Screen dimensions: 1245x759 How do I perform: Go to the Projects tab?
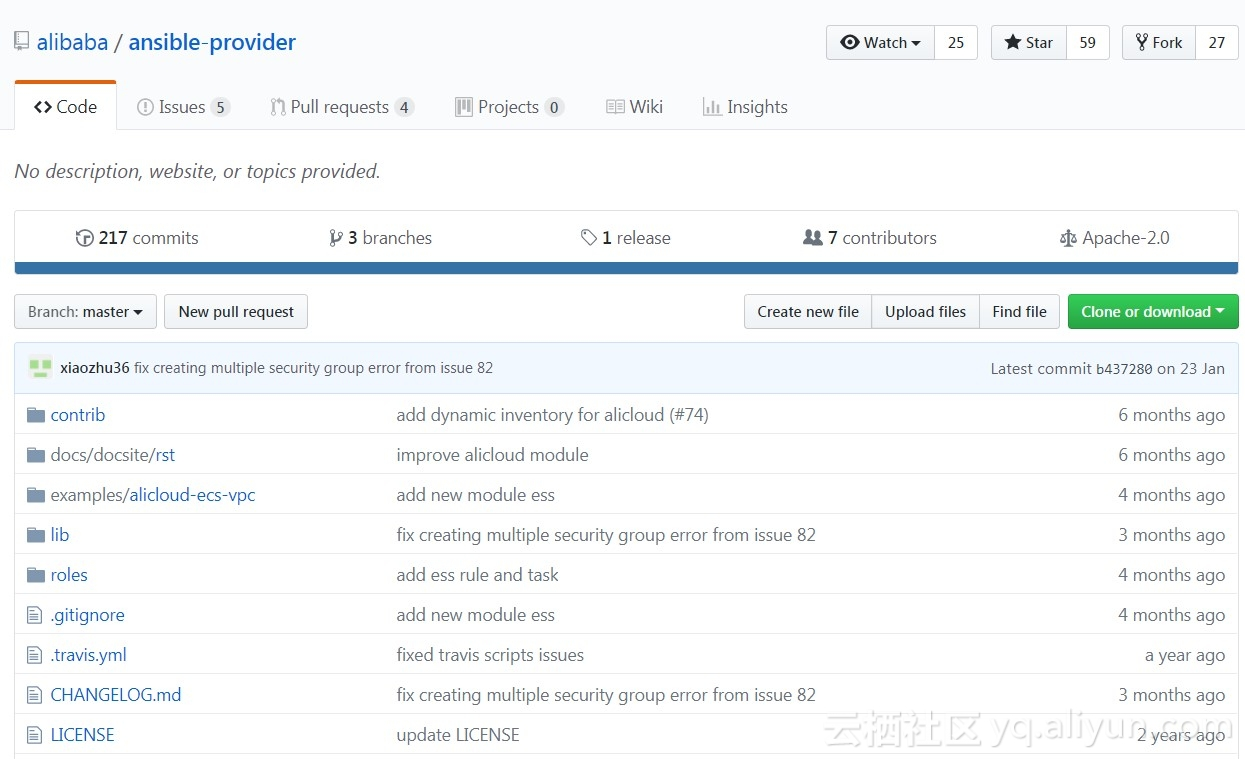(509, 107)
